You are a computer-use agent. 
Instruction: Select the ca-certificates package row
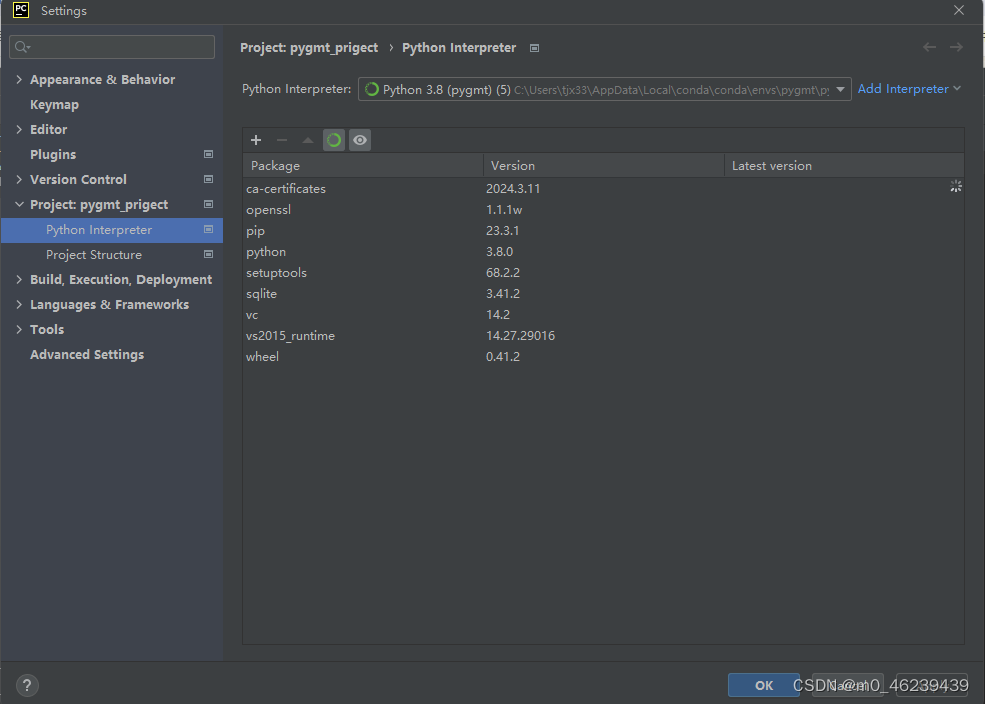pos(603,188)
